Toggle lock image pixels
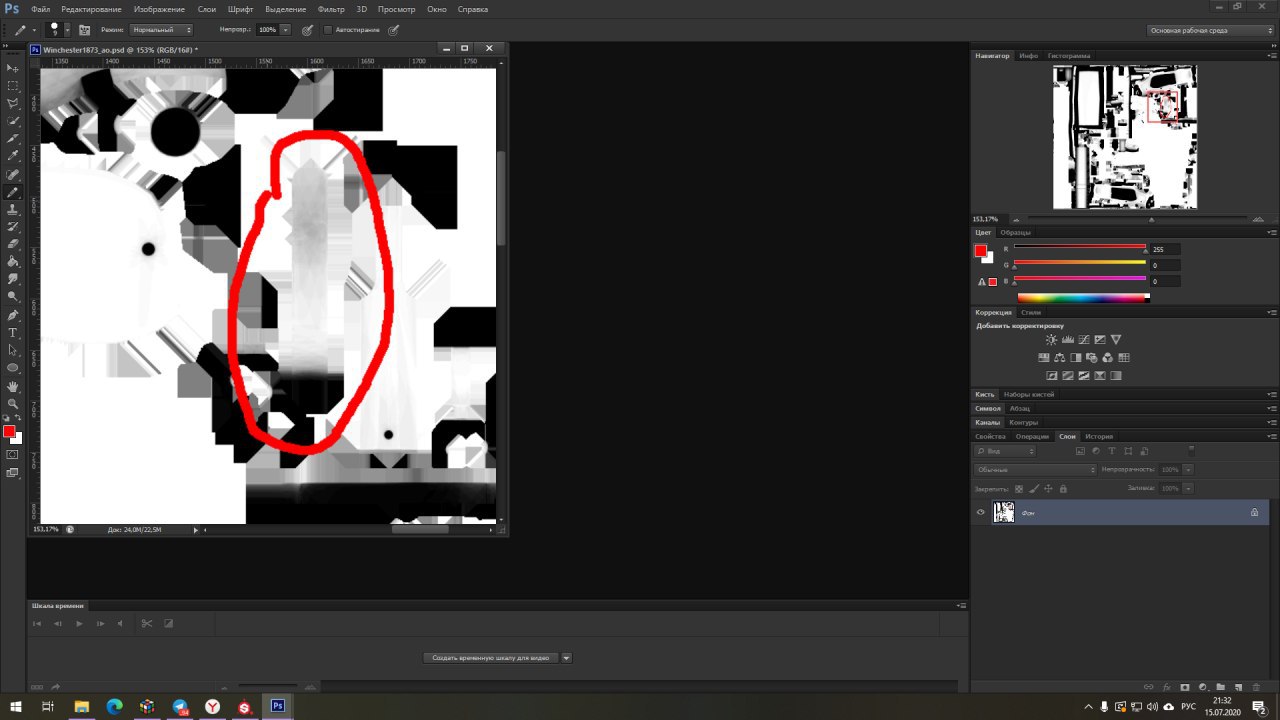This screenshot has width=1280, height=720. pos(1034,489)
